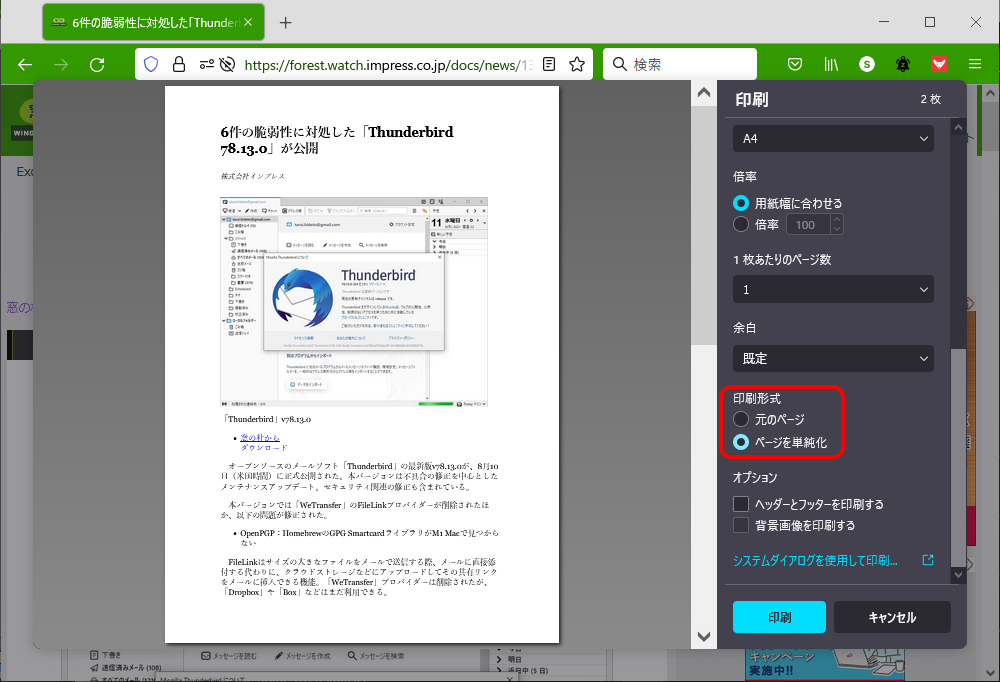Image resolution: width=1000 pixels, height=682 pixels.
Task: Open the red fox extension icon
Action: click(938, 63)
